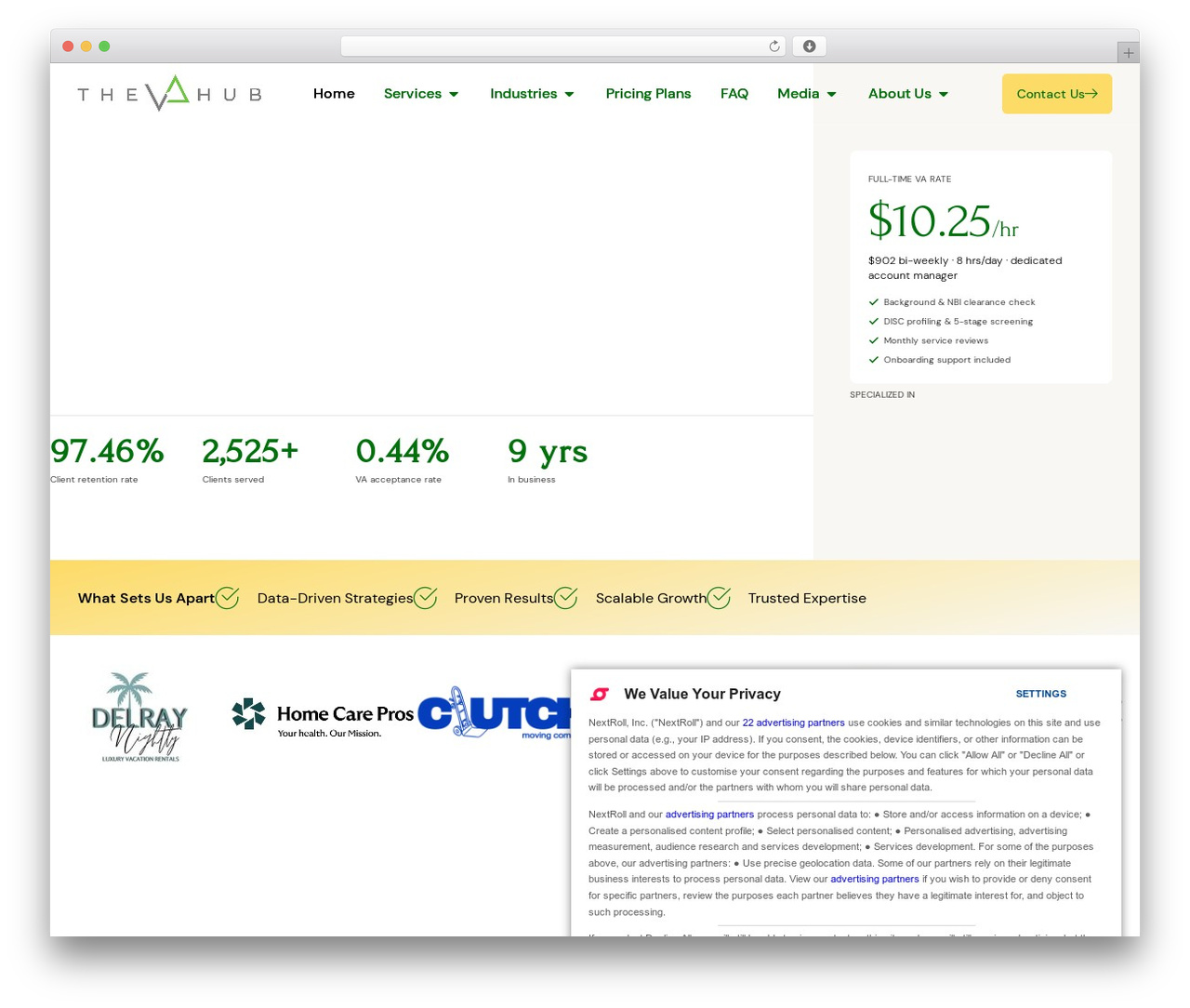Image resolution: width=1190 pixels, height=1008 pixels.
Task: Click advertising partners link after 'NextRoll and our'
Action: tap(709, 815)
